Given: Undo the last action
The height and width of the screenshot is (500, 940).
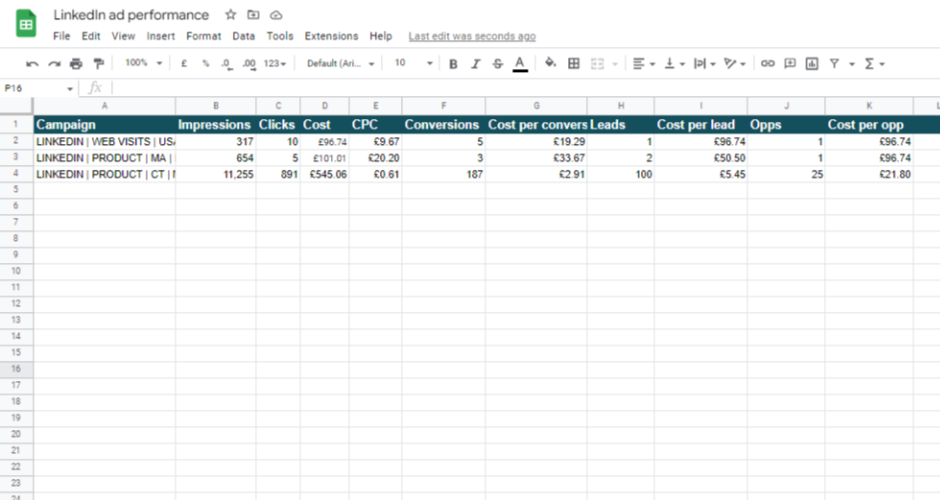Looking at the screenshot, I should (x=32, y=64).
